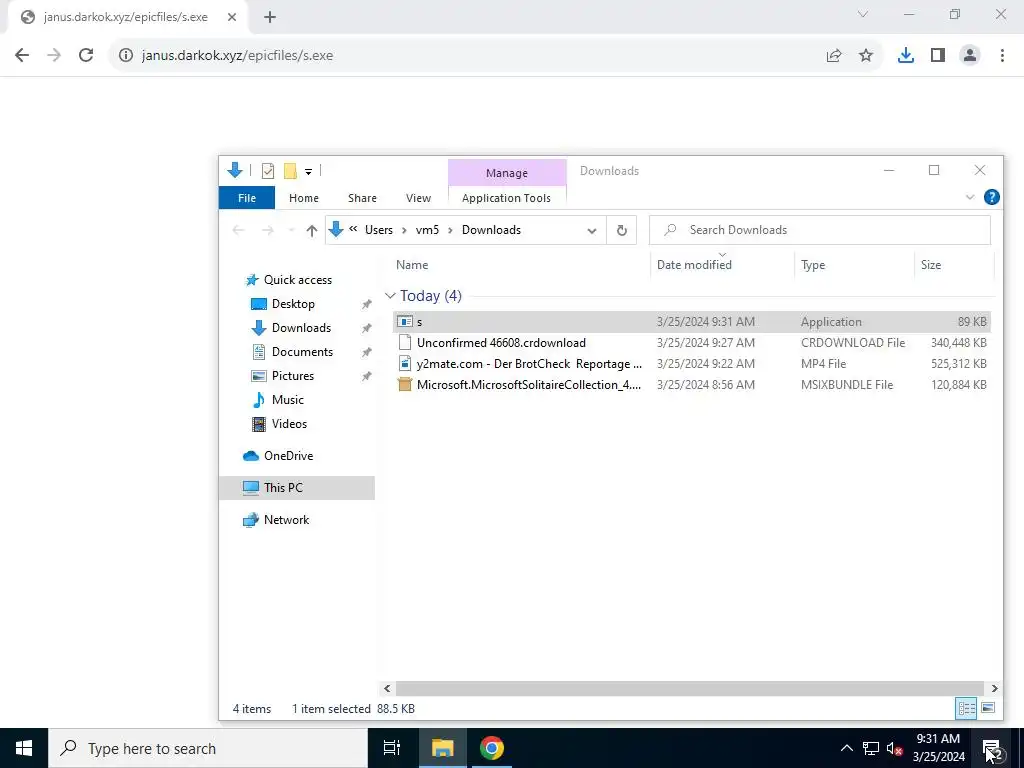
Task: Select This PC in navigation pane
Action: (x=283, y=488)
